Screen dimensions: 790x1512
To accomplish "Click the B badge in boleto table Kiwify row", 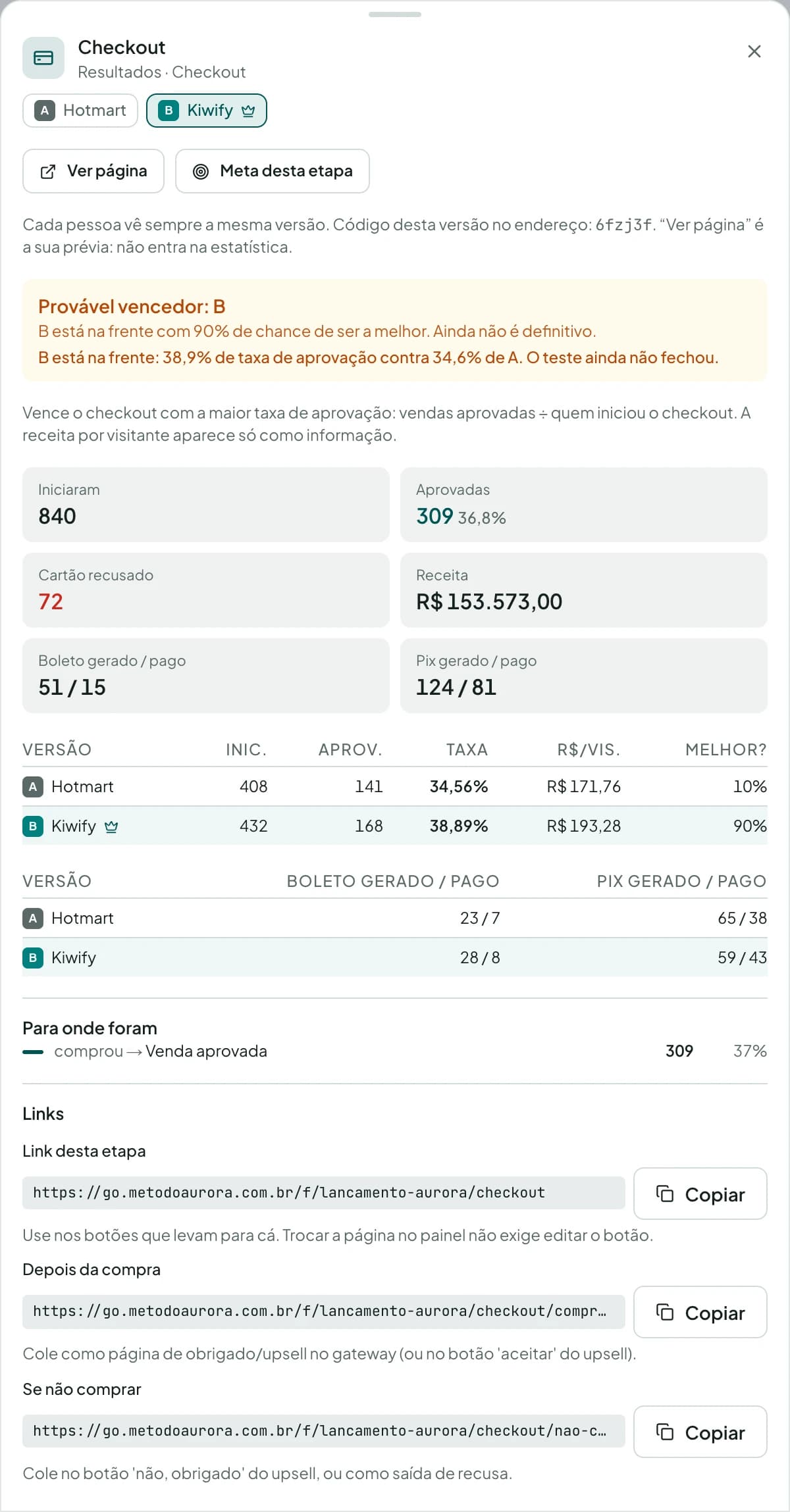I will (x=33, y=958).
